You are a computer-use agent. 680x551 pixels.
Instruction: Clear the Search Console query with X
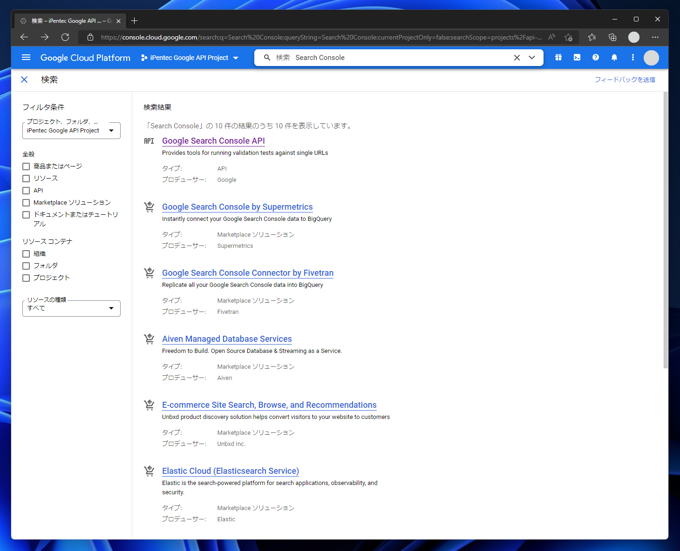[x=517, y=58]
